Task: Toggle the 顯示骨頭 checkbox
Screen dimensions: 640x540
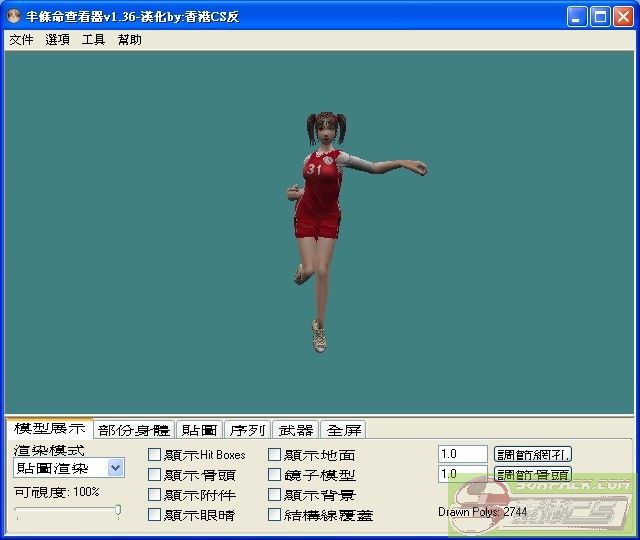Action: [155, 475]
